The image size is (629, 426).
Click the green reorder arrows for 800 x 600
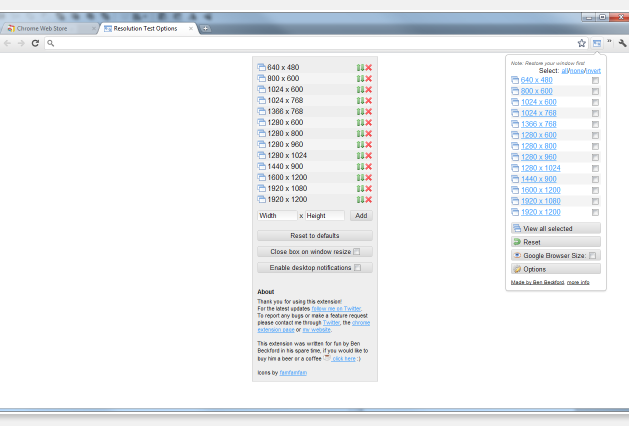click(360, 78)
